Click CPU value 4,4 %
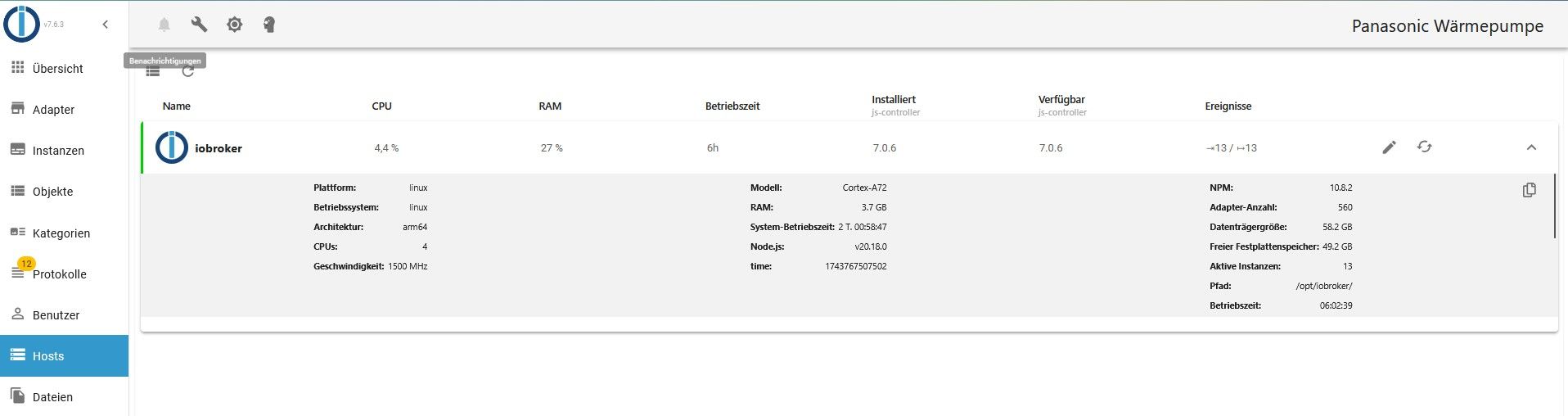 (386, 148)
